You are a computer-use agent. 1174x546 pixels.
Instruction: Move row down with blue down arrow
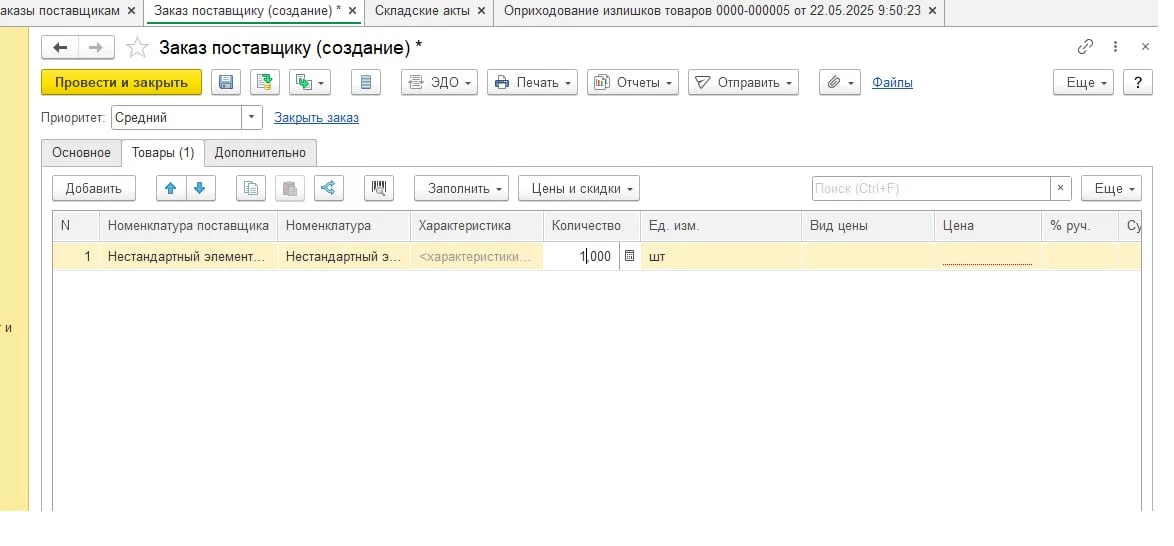200,189
